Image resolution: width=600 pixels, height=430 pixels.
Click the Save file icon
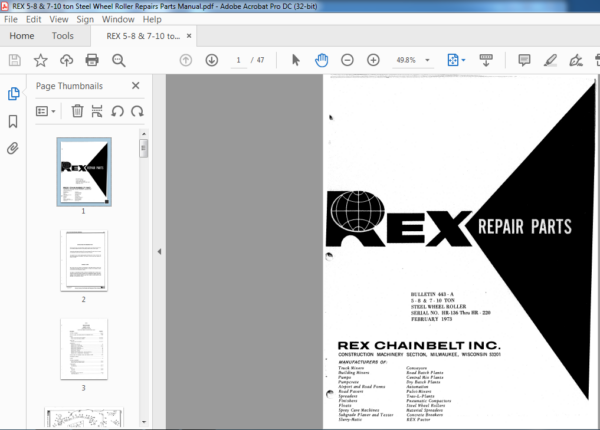15,60
